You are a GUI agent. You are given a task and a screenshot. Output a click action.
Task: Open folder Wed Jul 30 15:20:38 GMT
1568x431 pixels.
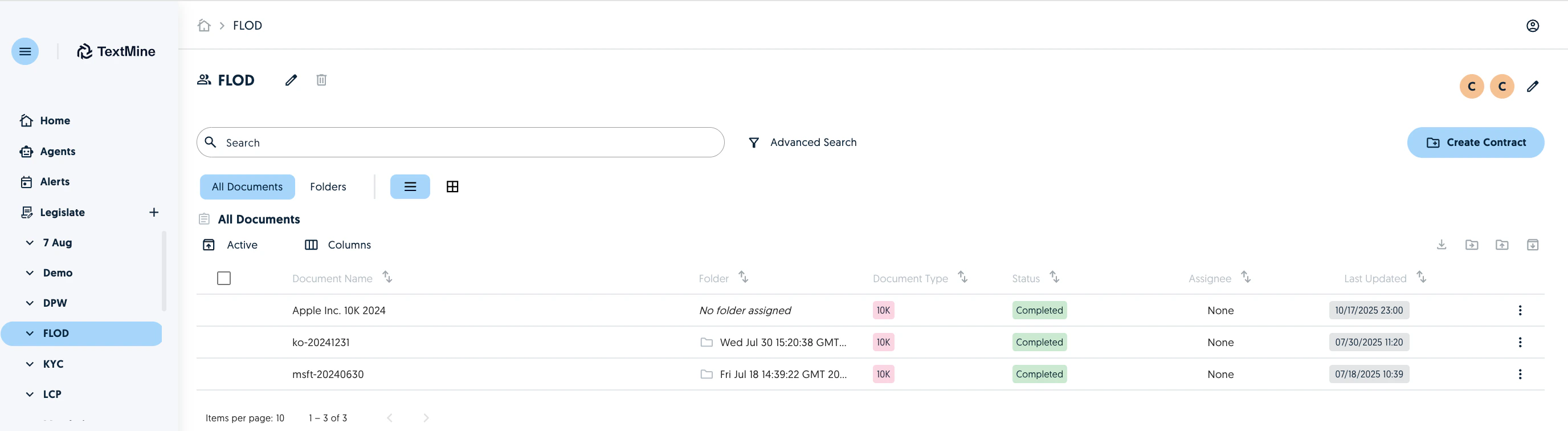tap(774, 342)
